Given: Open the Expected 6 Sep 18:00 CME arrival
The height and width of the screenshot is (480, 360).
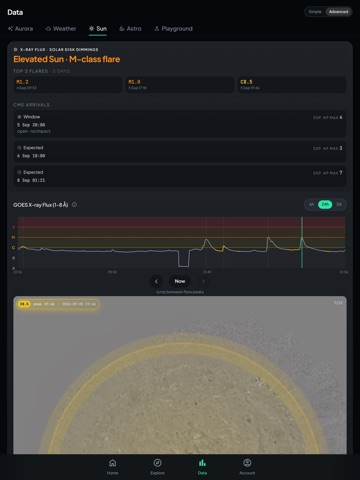Looking at the screenshot, I should [x=180, y=152].
